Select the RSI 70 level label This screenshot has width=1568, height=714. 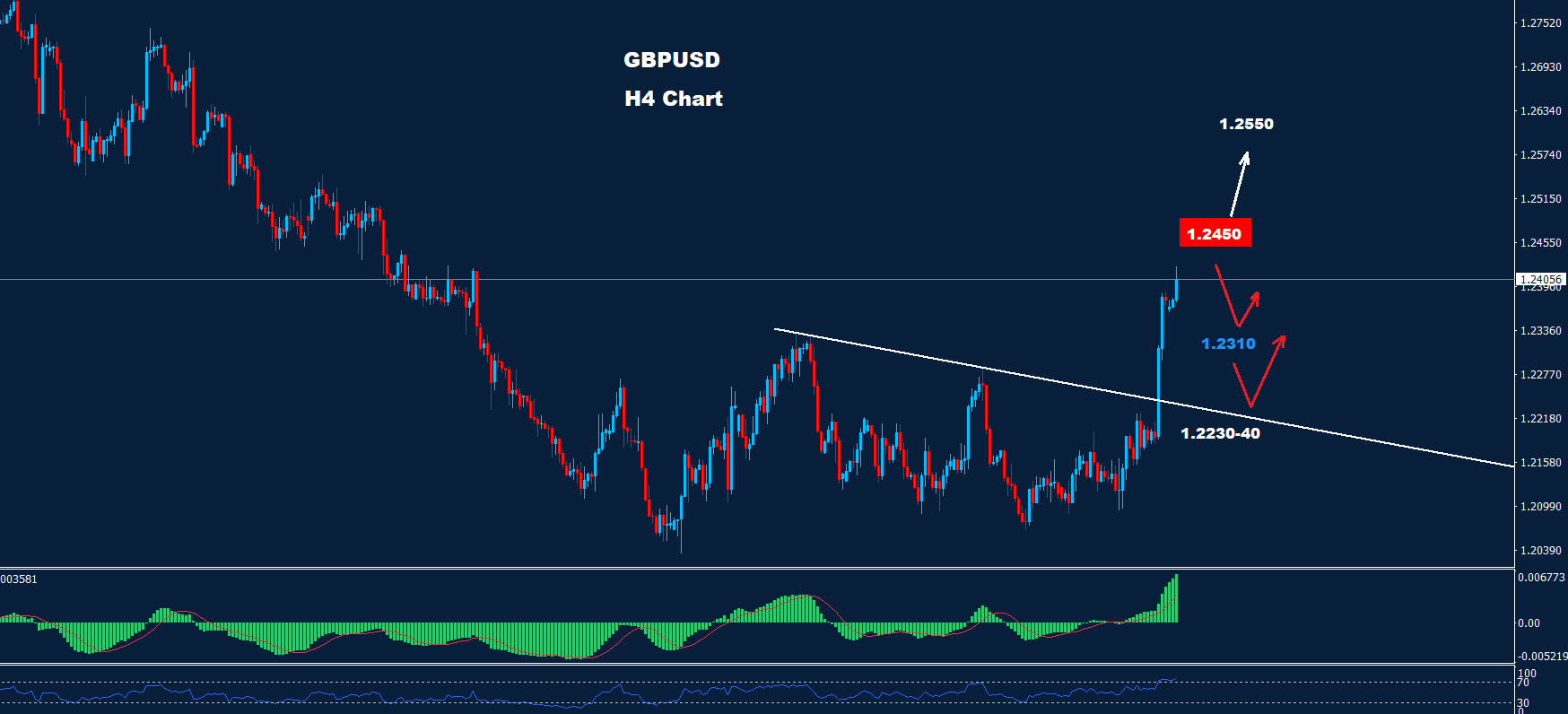pyautogui.click(x=1522, y=684)
